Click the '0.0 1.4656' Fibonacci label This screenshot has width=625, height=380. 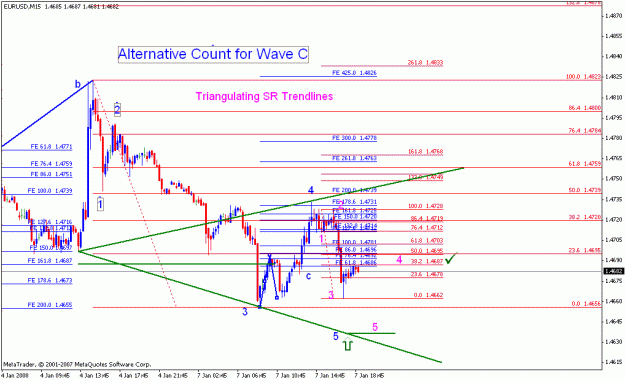pos(586,304)
